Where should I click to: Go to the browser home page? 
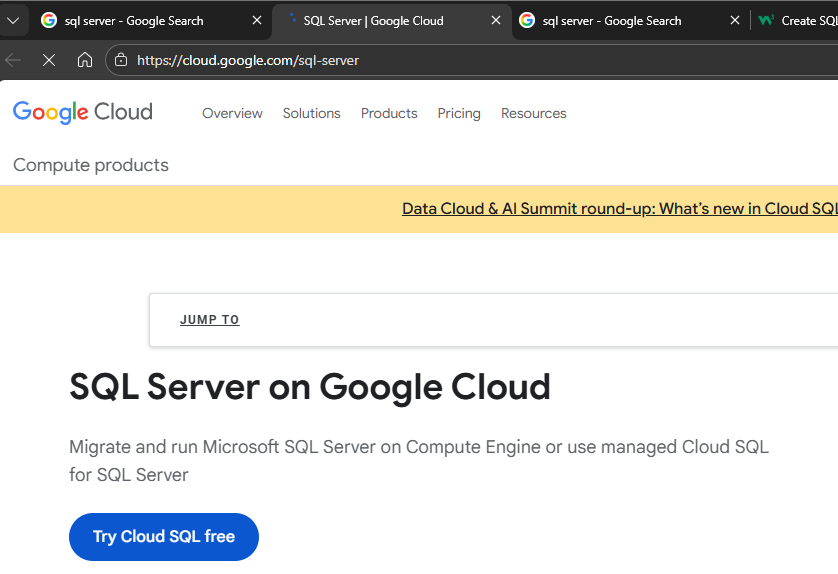coord(85,60)
